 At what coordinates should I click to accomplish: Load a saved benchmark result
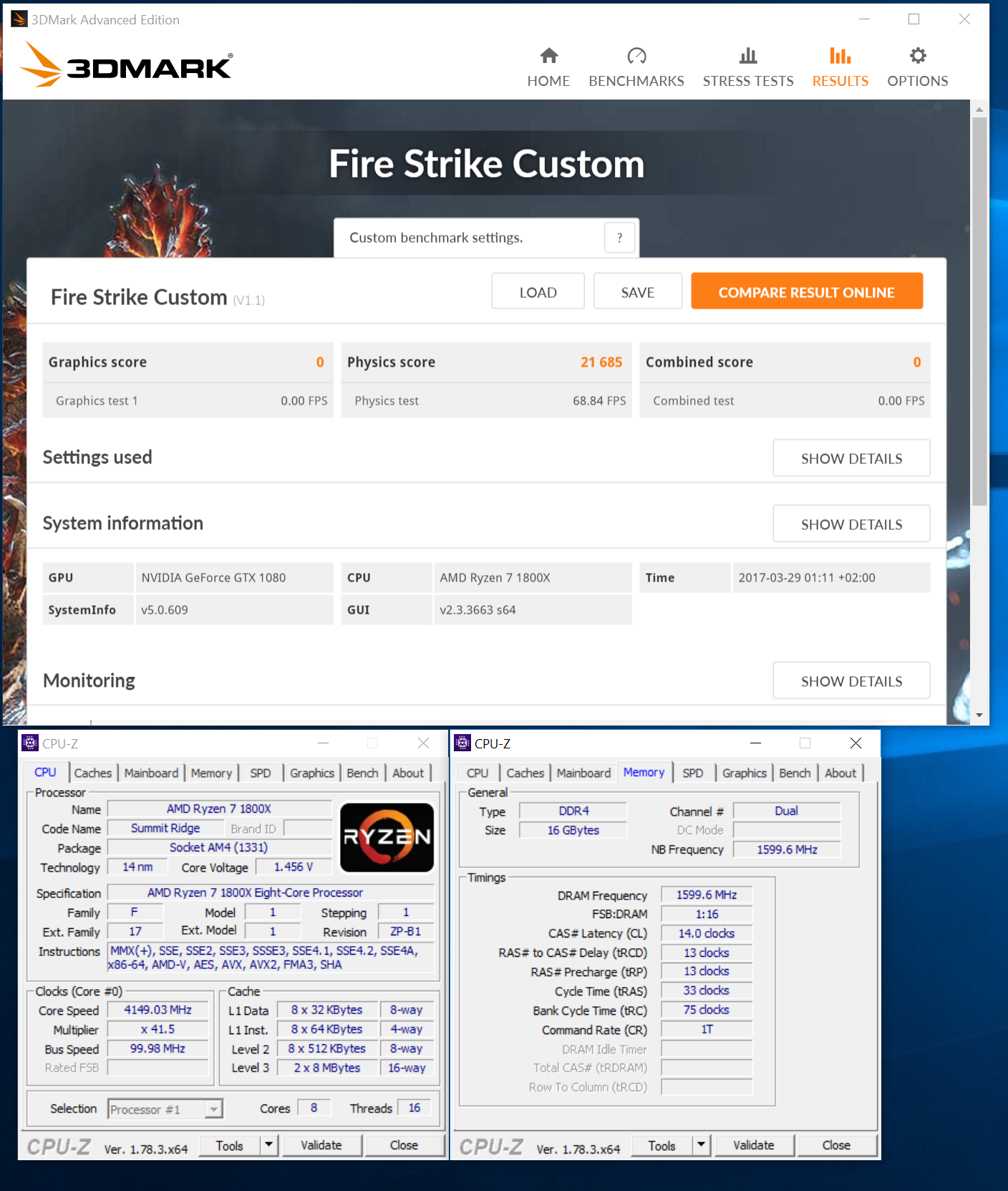[x=538, y=292]
